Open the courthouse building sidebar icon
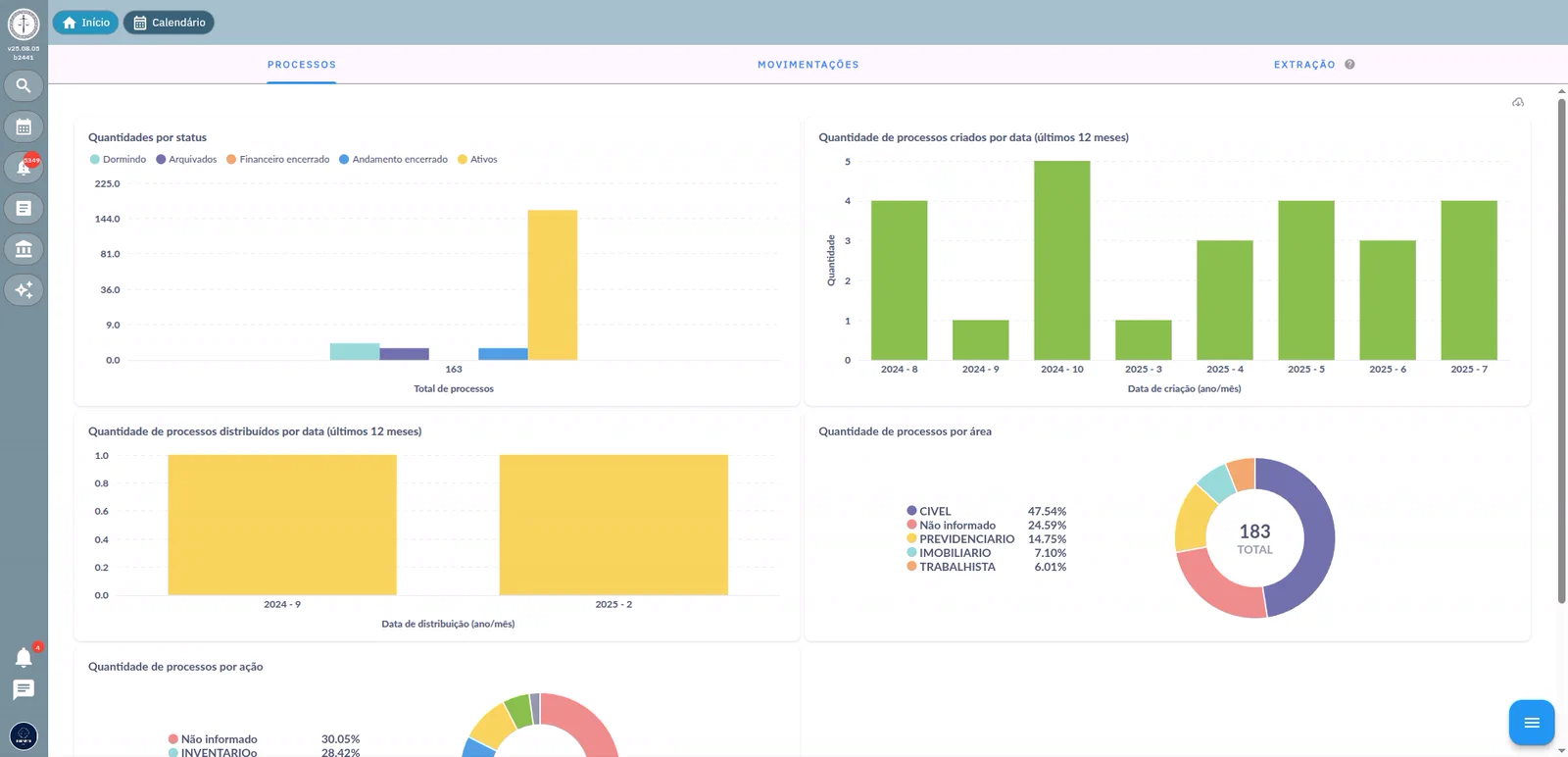This screenshot has height=757, width=1568. pos(24,249)
